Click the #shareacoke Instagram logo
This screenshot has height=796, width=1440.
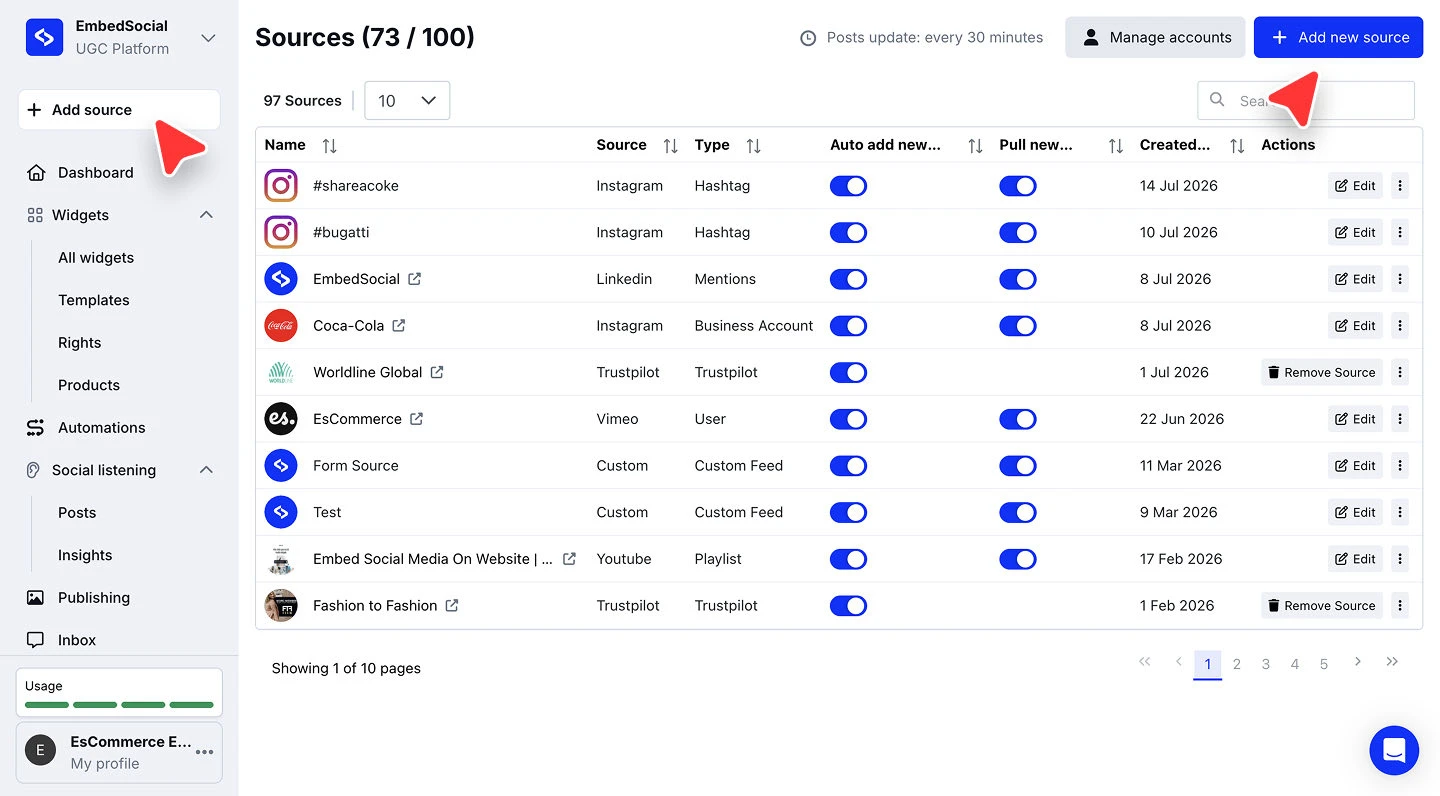(281, 185)
